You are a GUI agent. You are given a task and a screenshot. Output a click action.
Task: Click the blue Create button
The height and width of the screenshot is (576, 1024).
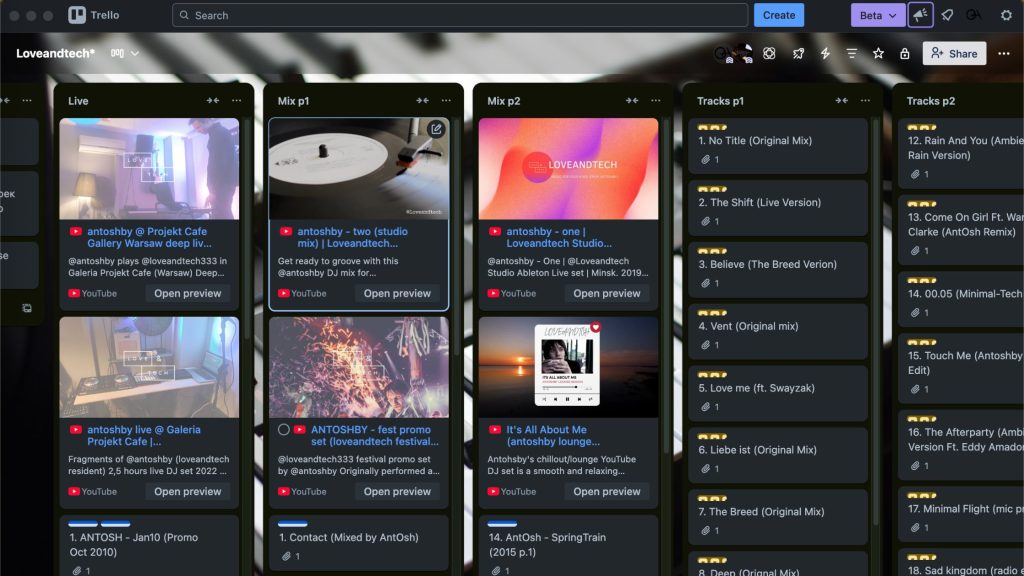(778, 15)
